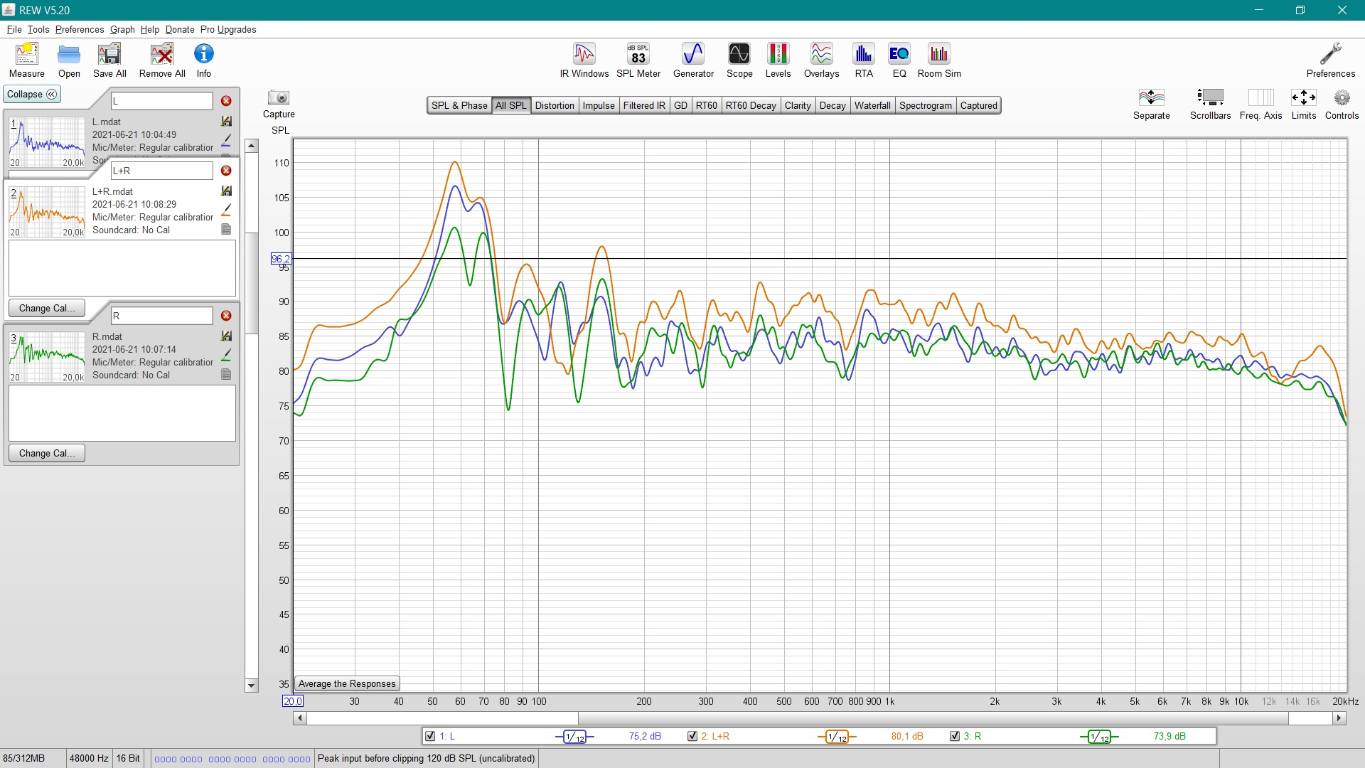The image size is (1365, 768).
Task: Open the Overlays window
Action: (821, 60)
